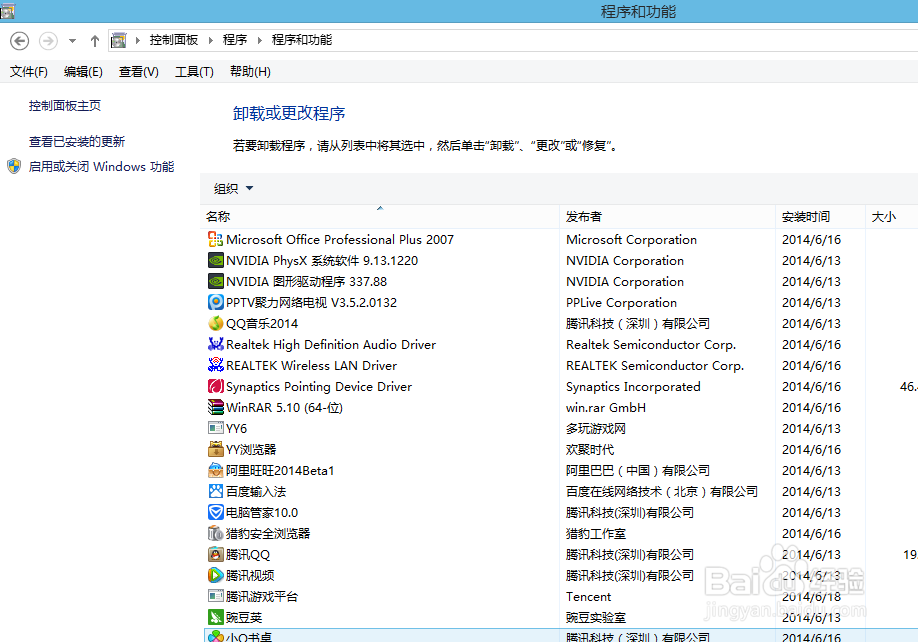918x642 pixels.
Task: Select the NVIDIA PhysX 系统软件 icon
Action: [215, 260]
